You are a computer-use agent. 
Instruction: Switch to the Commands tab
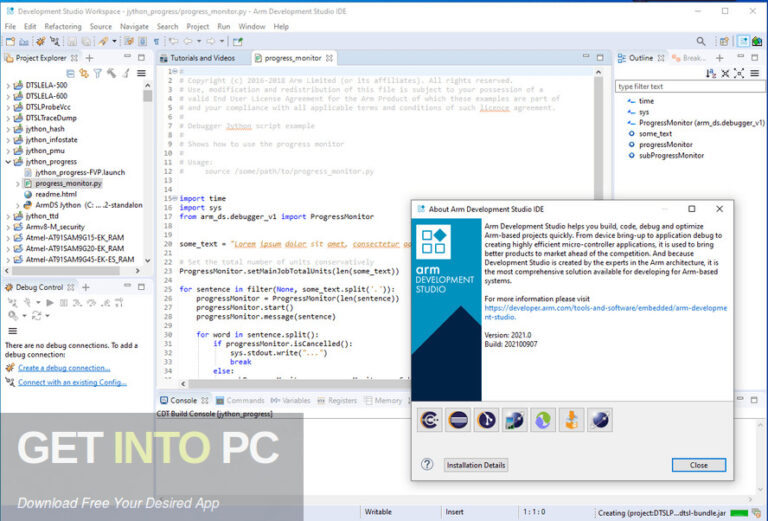[240, 401]
